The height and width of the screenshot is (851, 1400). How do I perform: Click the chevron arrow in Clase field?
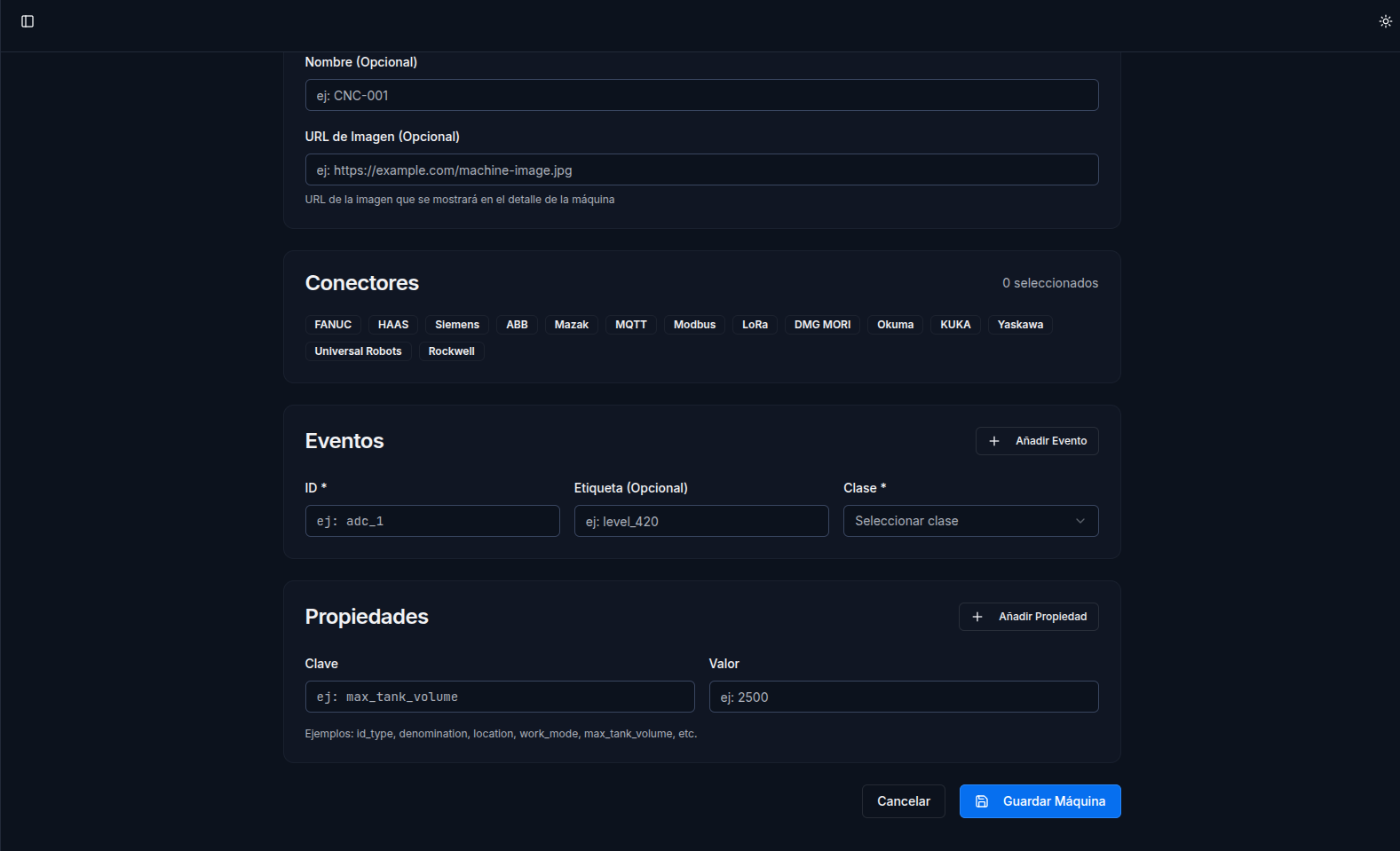point(1080,521)
